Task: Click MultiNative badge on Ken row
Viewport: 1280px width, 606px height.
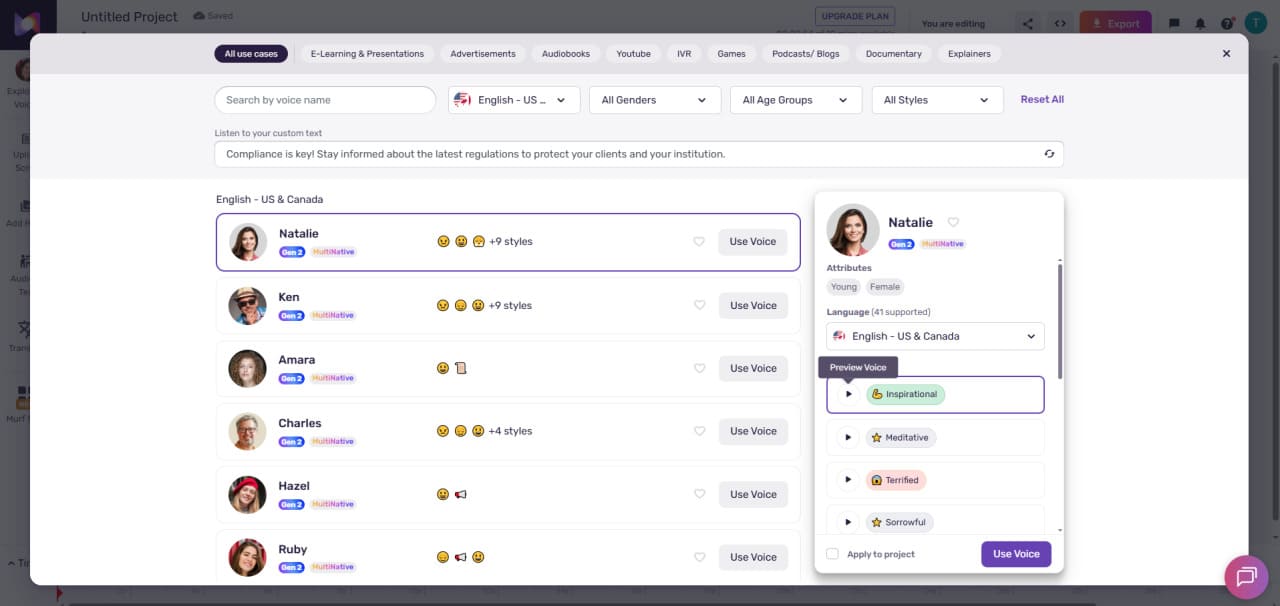Action: tap(333, 315)
